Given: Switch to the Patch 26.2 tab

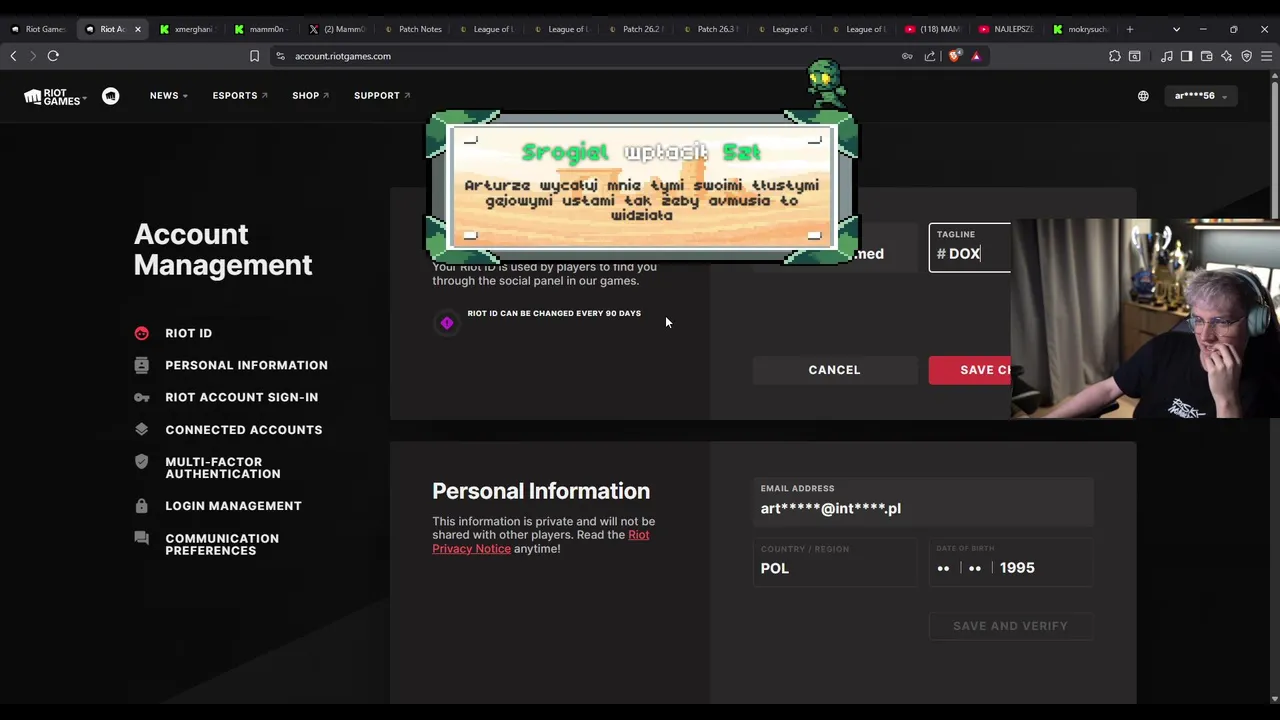Looking at the screenshot, I should coord(636,29).
